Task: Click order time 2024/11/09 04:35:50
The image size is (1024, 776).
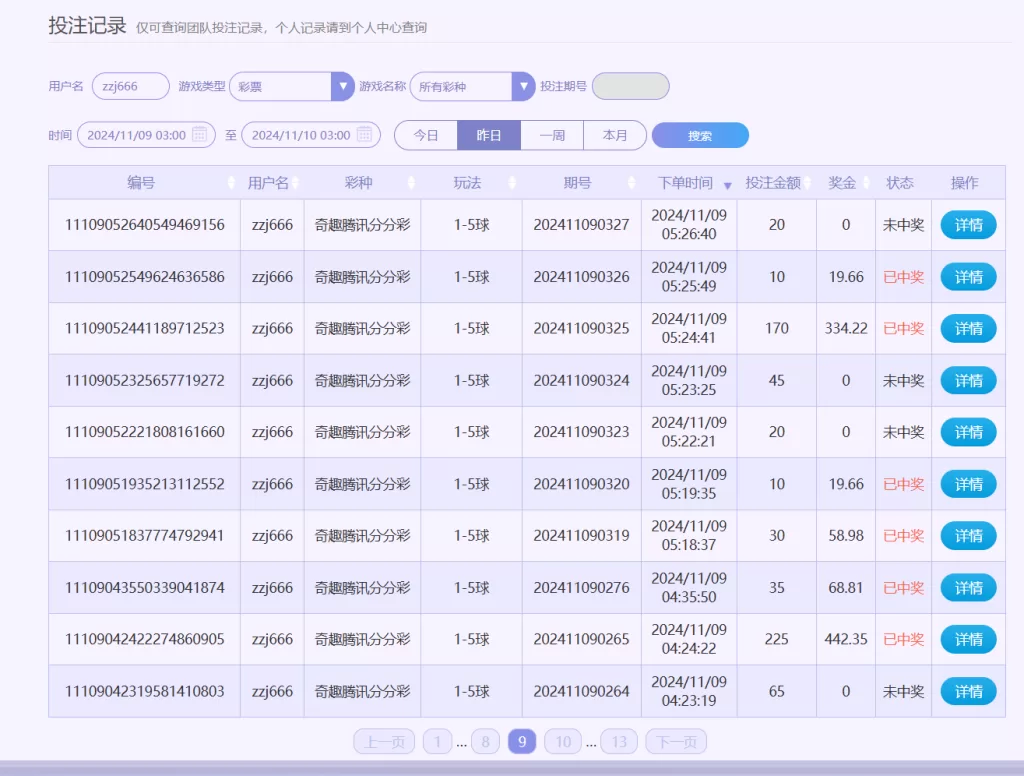Action: (x=689, y=588)
